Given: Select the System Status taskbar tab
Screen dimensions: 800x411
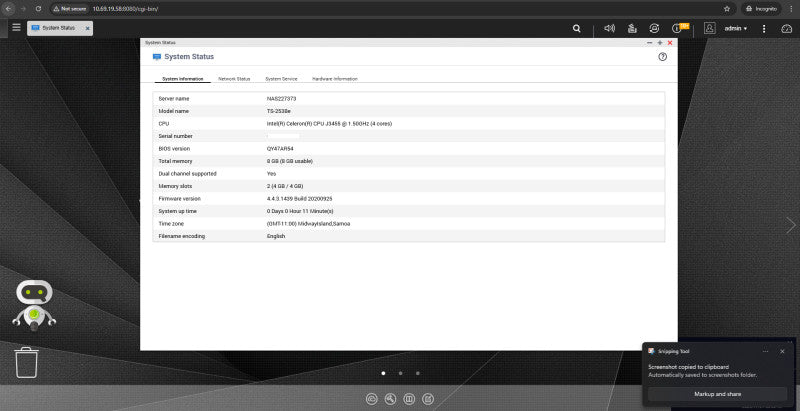Looking at the screenshot, I should (x=60, y=28).
